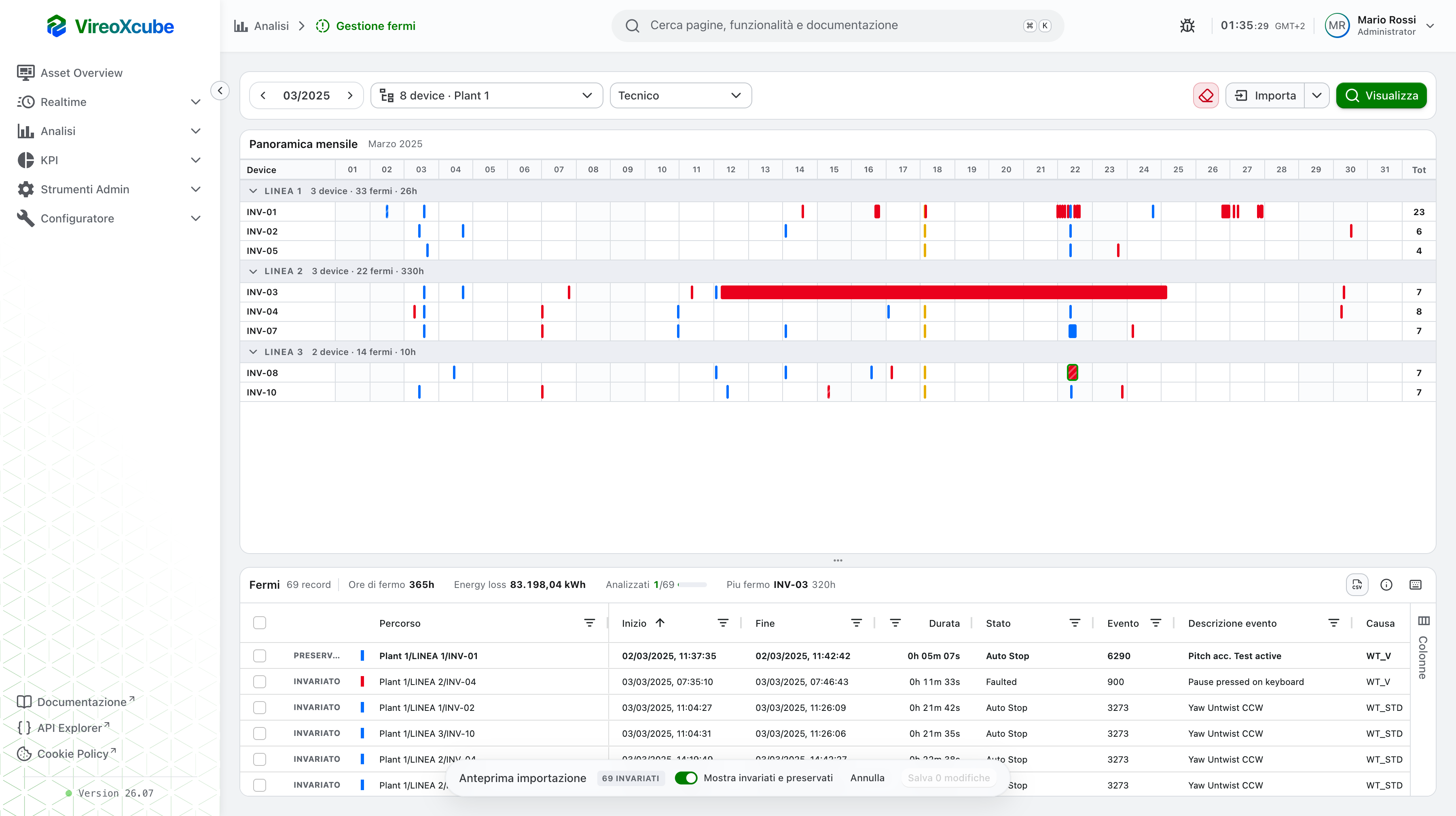This screenshot has width=1456, height=816.
Task: Click the red eraser clear button
Action: pos(1206,95)
